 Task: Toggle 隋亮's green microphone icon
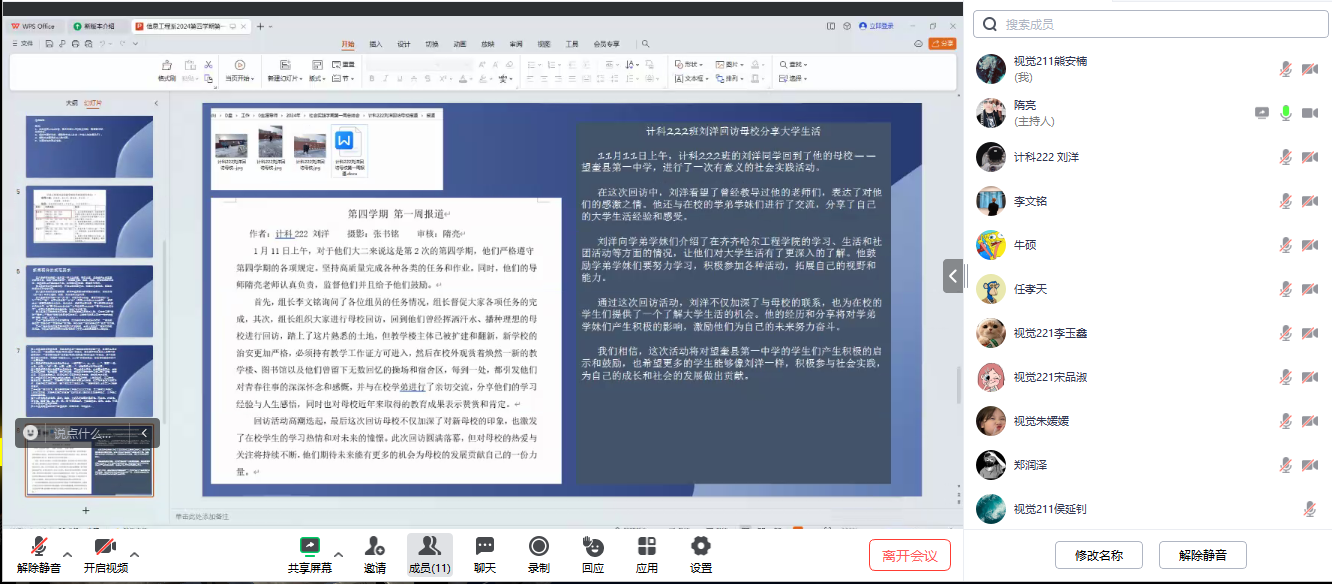coord(1286,113)
